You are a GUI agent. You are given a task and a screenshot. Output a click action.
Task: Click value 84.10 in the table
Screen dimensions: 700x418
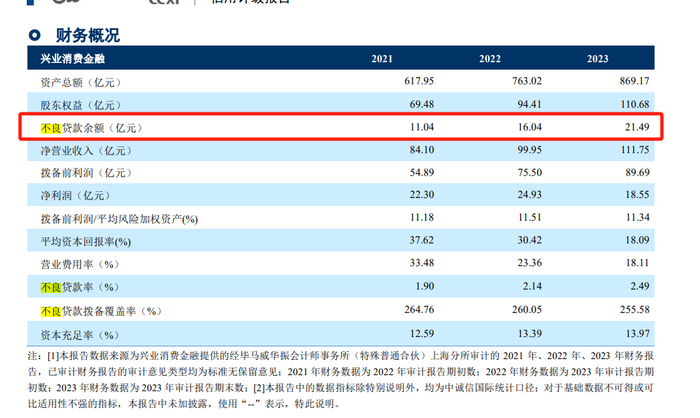click(x=422, y=150)
